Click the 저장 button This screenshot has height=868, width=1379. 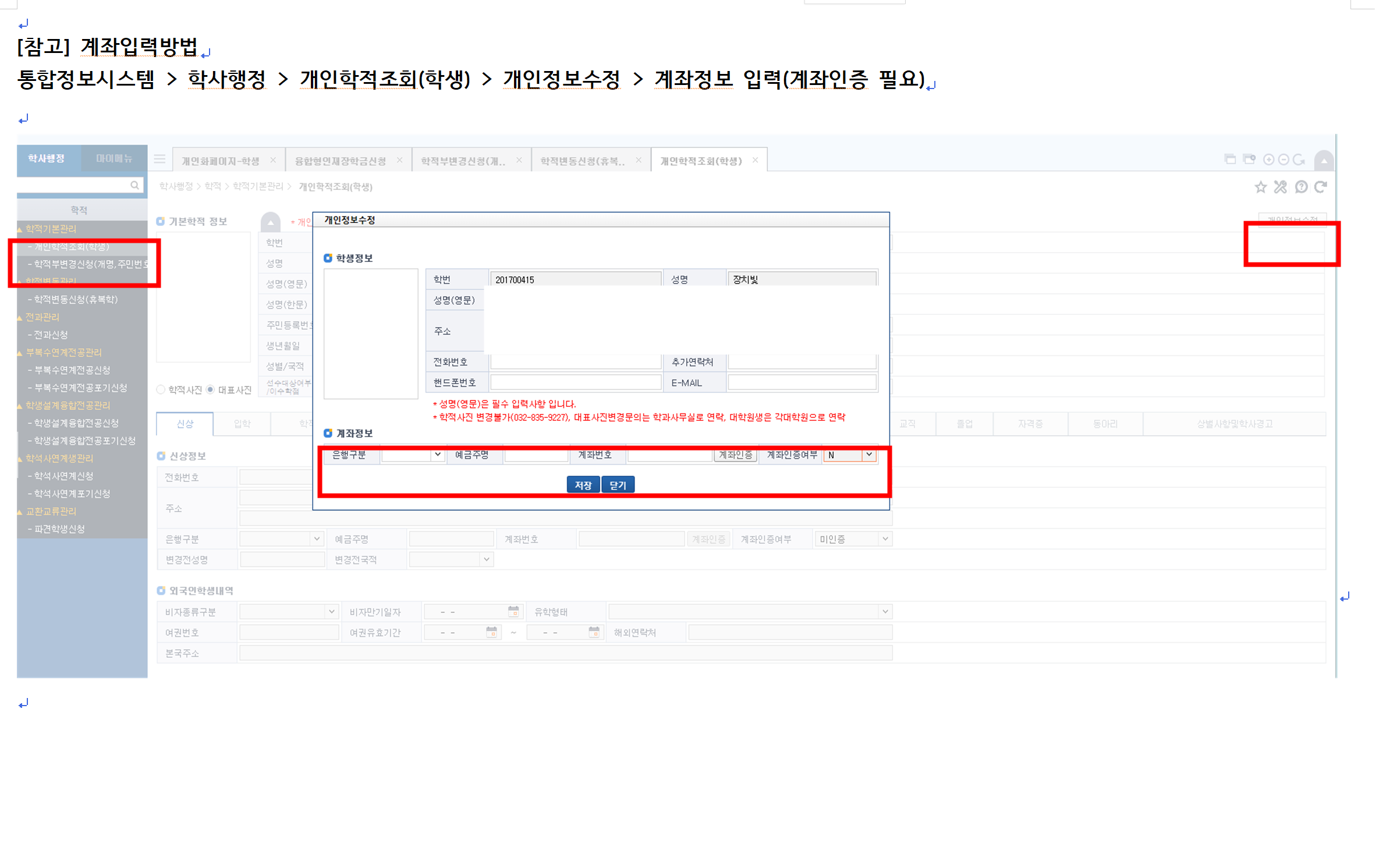click(583, 485)
